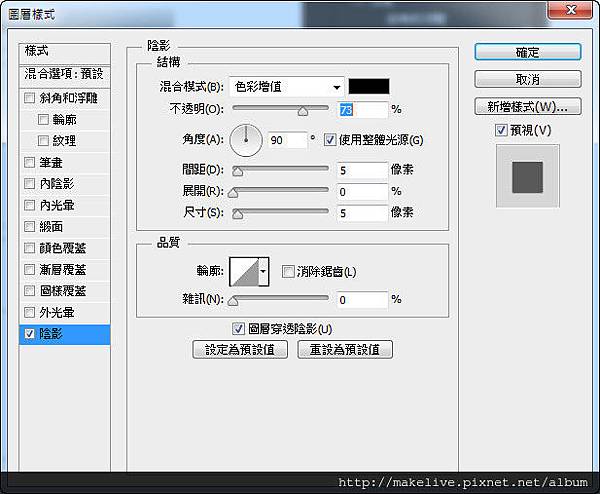
Task: Click 設定為預設值 button
Action: pyautogui.click(x=240, y=349)
